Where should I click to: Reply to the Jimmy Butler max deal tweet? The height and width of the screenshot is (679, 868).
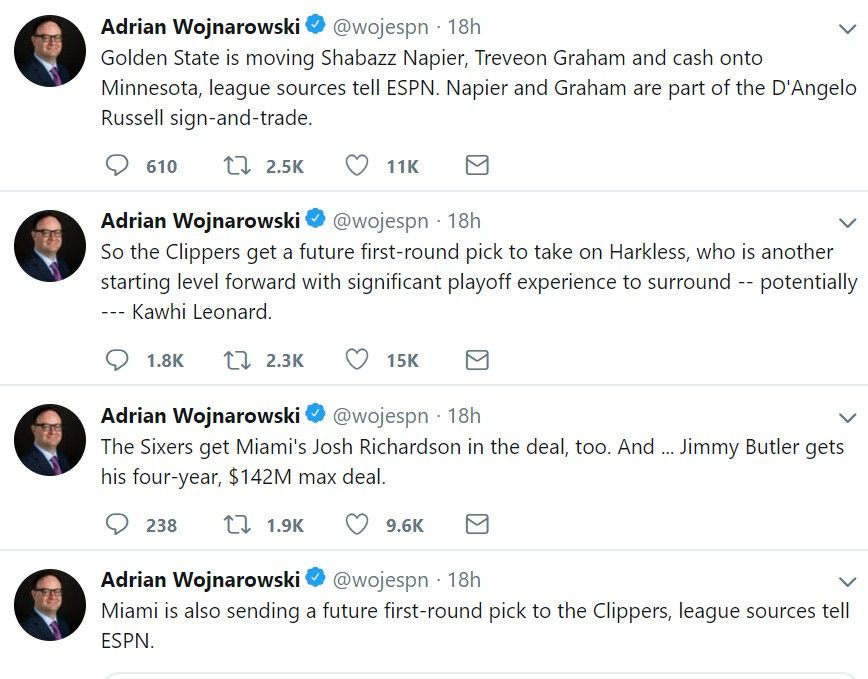118,524
